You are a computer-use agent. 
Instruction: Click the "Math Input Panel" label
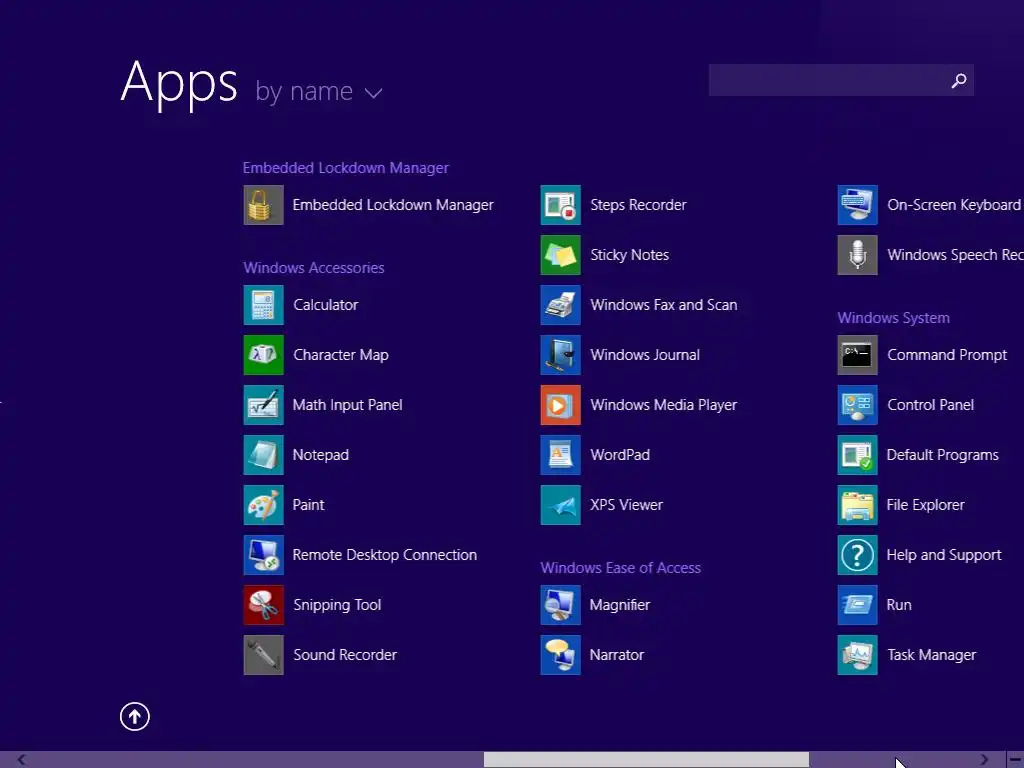point(347,405)
